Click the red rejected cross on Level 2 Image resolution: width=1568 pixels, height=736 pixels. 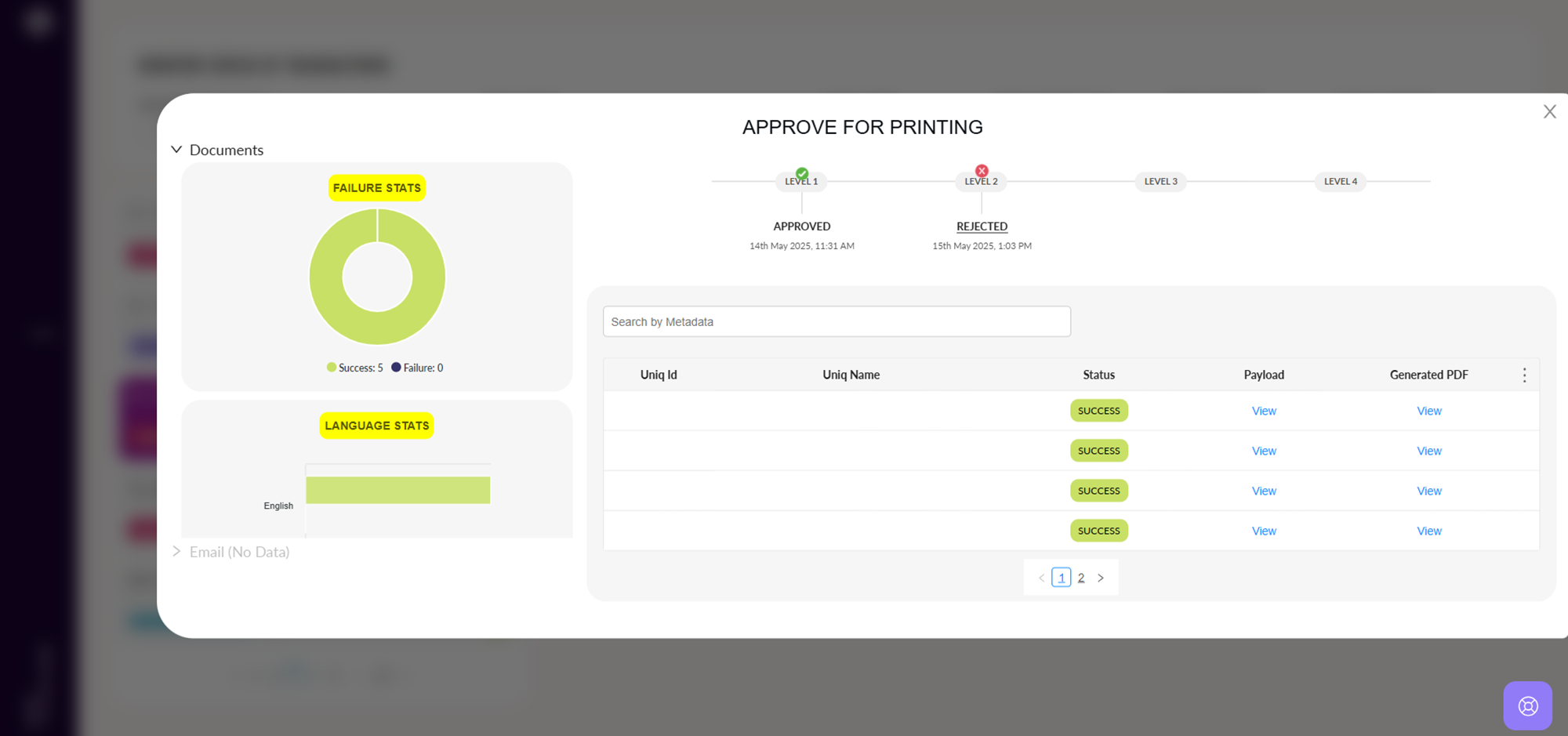point(982,171)
